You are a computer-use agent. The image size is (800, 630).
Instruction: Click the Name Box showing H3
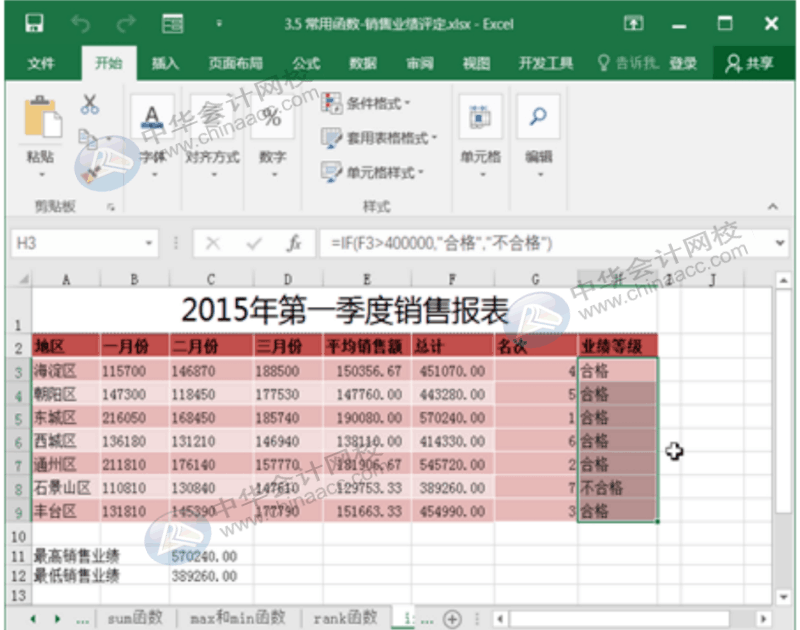77,243
